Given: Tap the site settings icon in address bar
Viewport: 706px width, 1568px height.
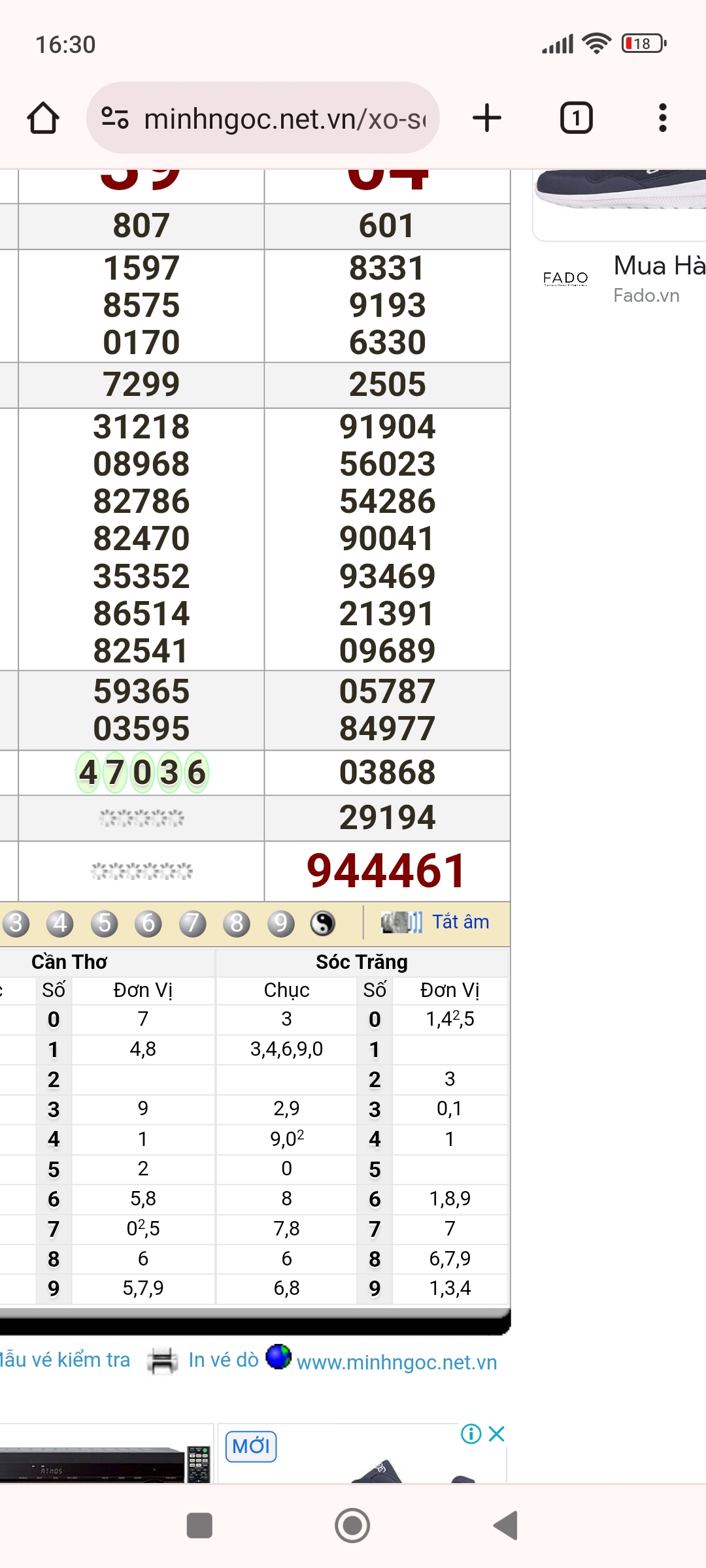Looking at the screenshot, I should (x=115, y=118).
